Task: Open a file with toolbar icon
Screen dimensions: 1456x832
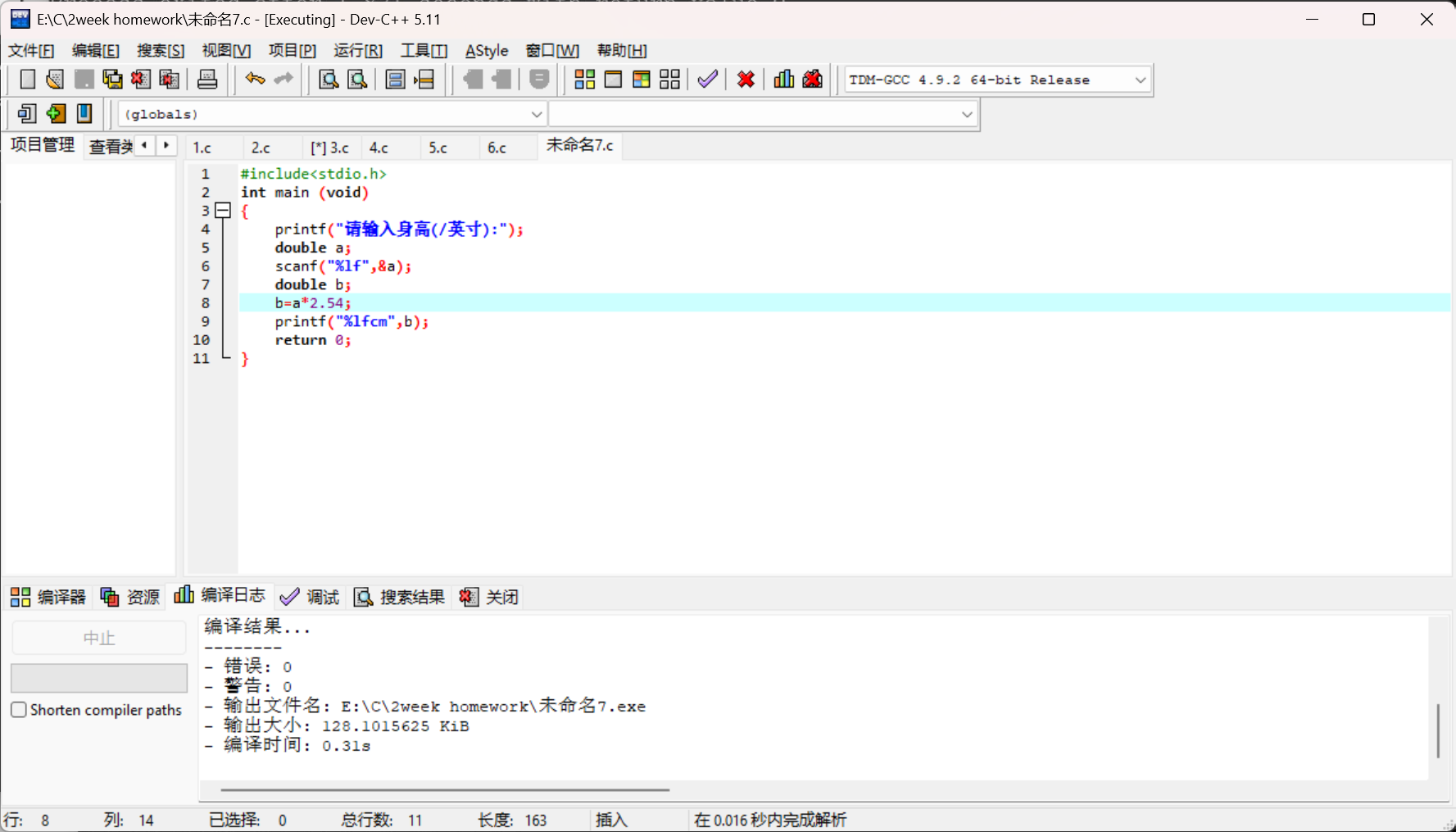Action: click(x=55, y=80)
